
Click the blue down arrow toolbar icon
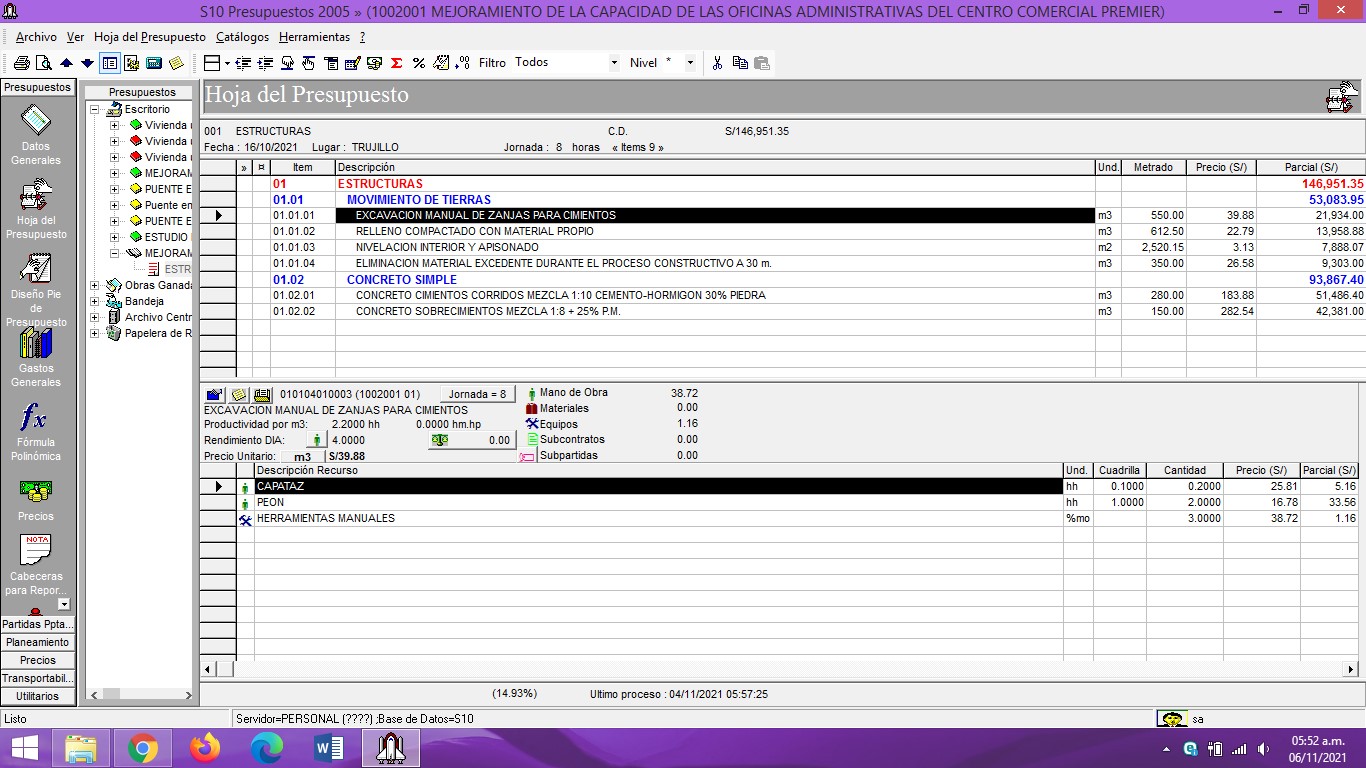87,63
